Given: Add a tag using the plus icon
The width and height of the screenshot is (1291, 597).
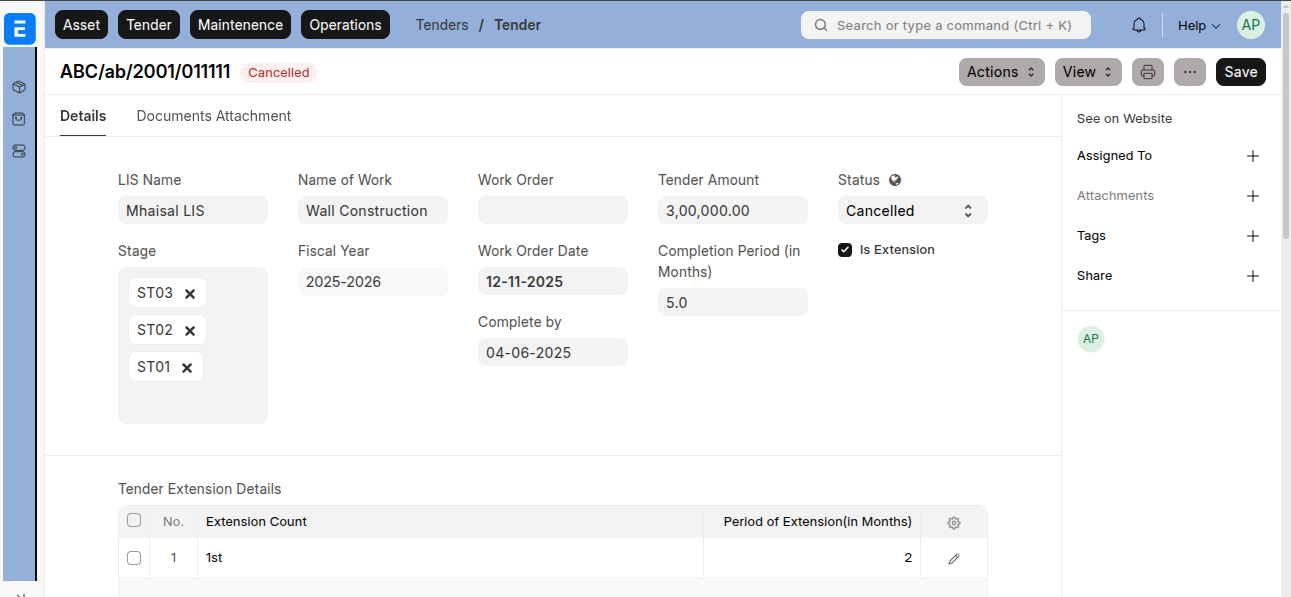Looking at the screenshot, I should (1252, 236).
